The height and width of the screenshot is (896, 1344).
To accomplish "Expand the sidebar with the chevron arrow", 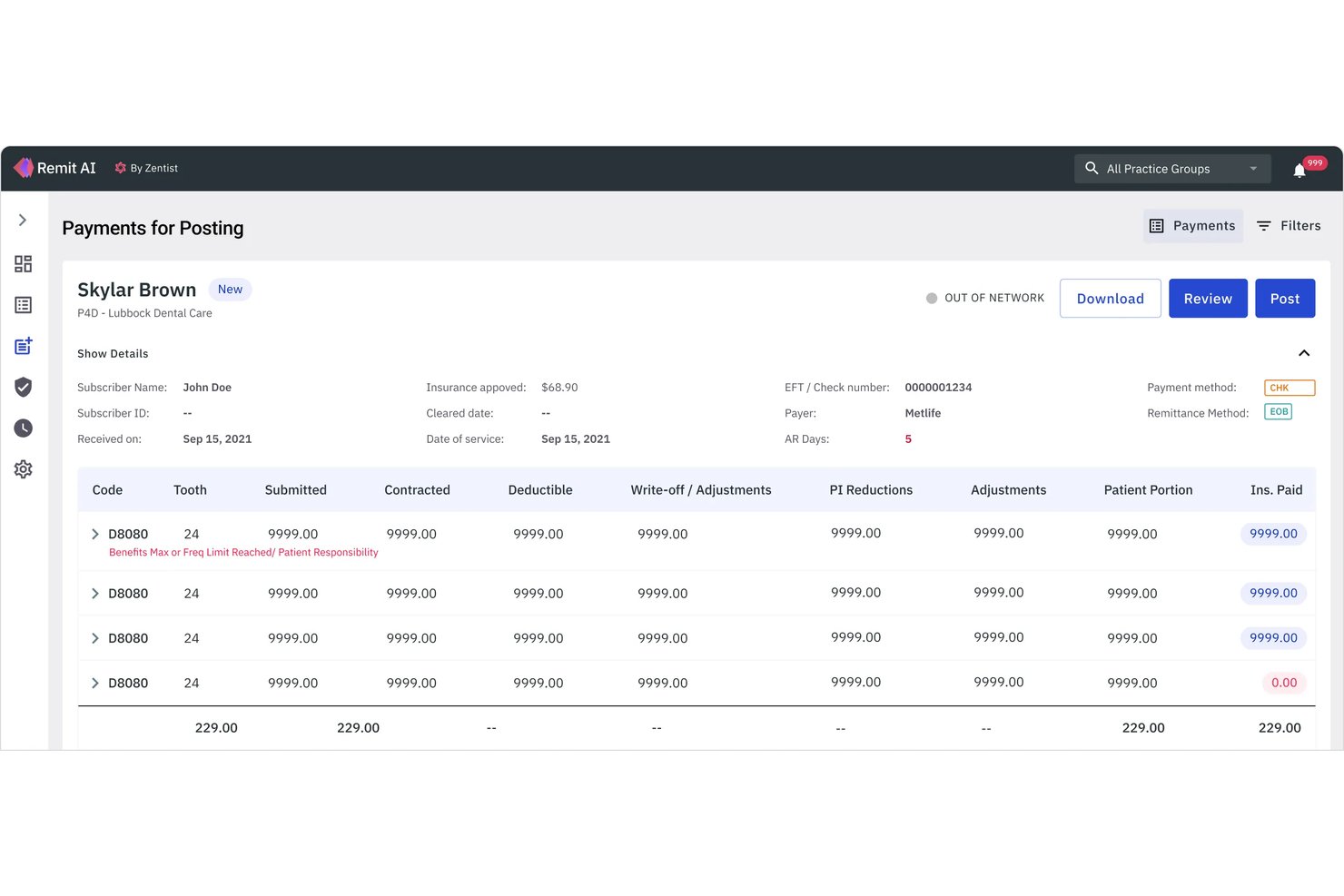I will [x=23, y=220].
